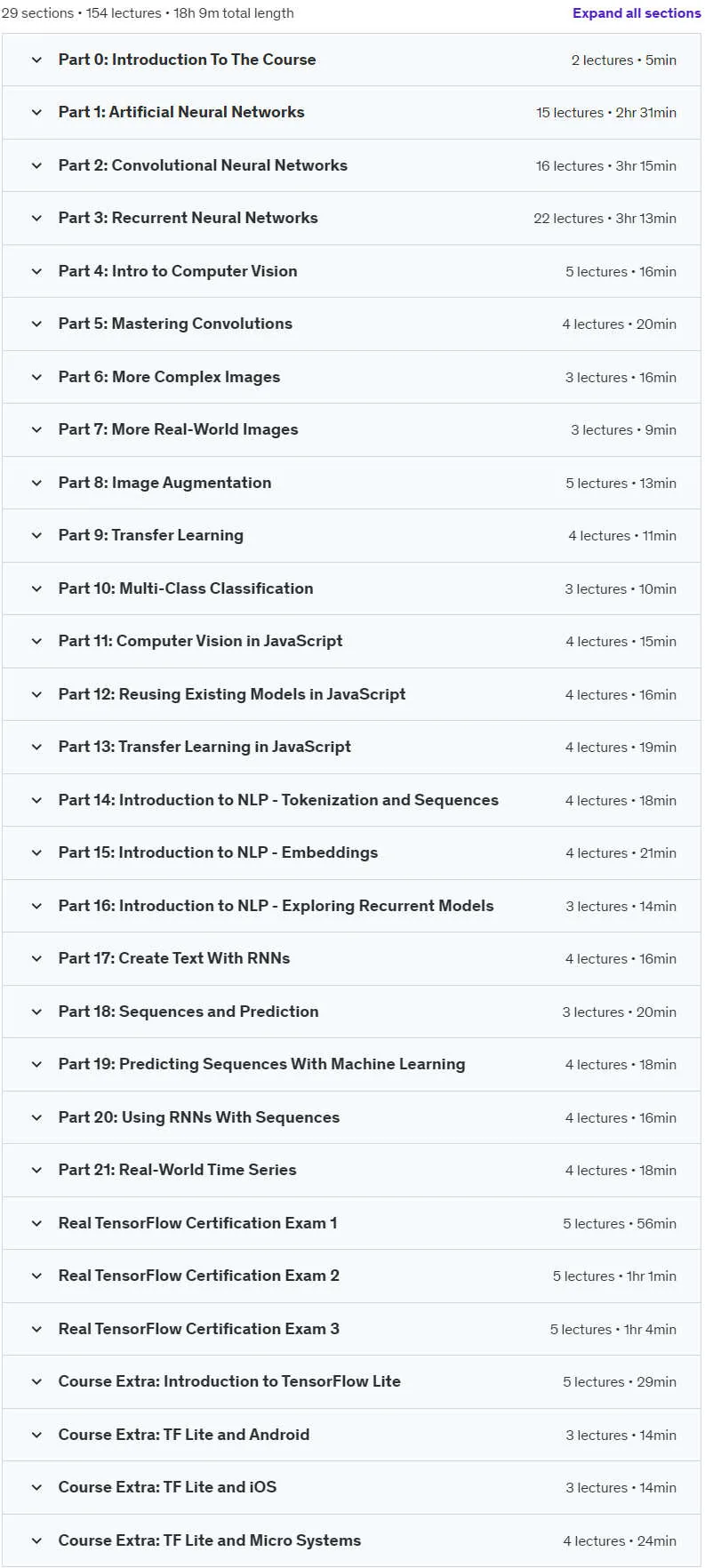
Task: Open Part 2: Convolutional Neural Networks section
Action: pos(351,165)
